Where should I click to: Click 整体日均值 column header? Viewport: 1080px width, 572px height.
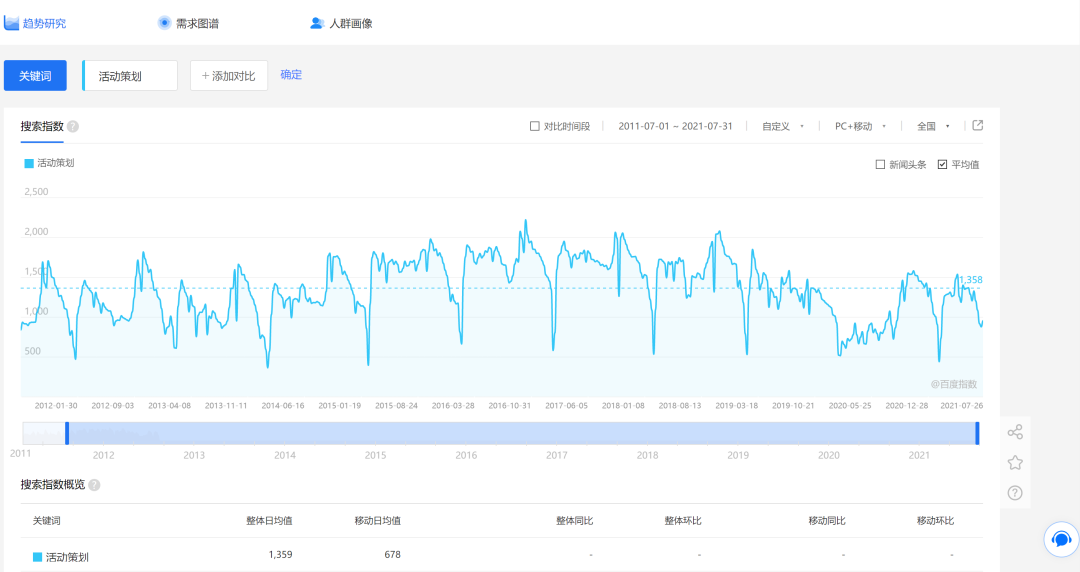(x=269, y=520)
